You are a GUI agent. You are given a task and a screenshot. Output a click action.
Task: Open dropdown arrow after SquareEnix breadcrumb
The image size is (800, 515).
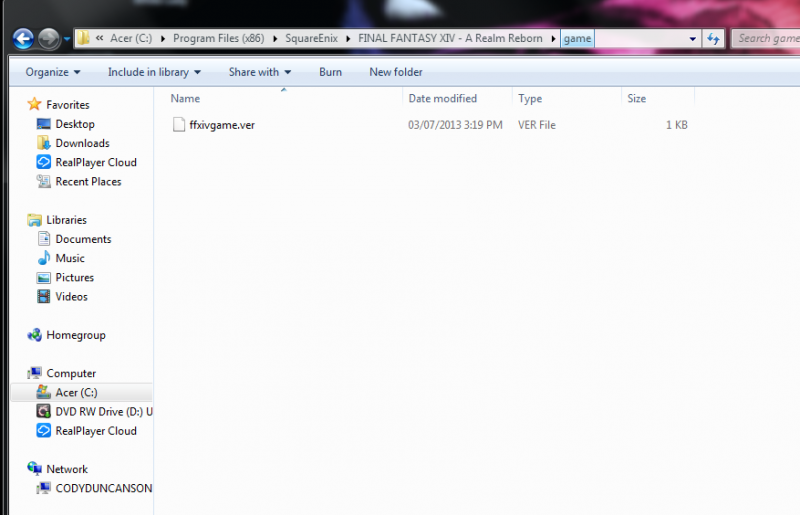coord(348,38)
